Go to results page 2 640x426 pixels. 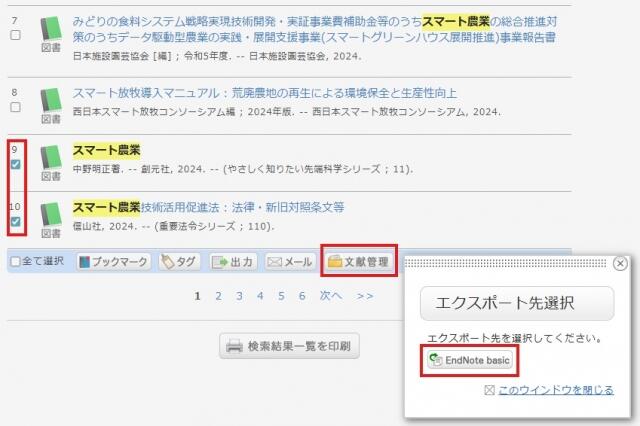point(218,296)
